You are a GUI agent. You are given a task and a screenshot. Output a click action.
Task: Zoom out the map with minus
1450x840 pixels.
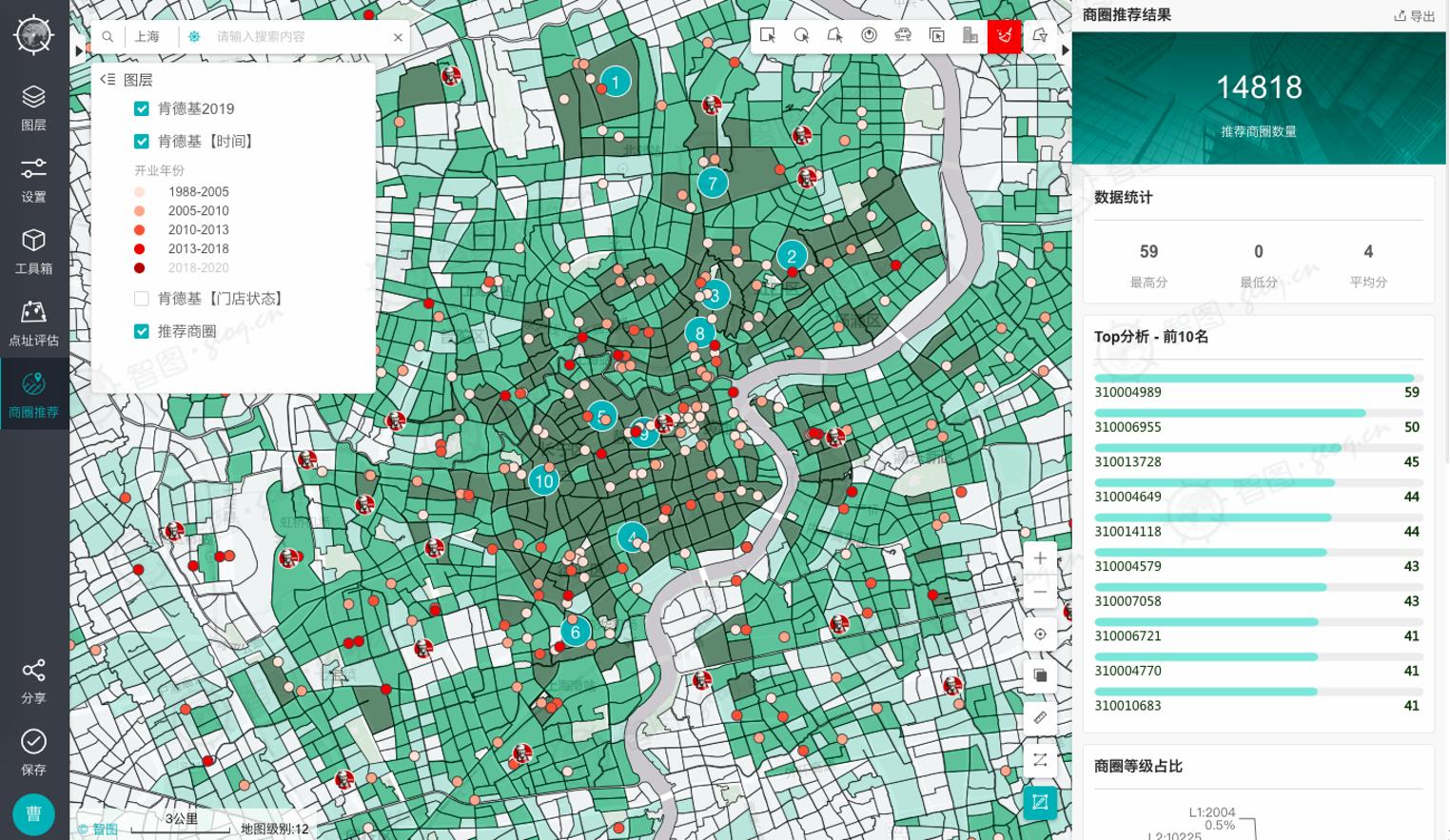(x=1040, y=592)
